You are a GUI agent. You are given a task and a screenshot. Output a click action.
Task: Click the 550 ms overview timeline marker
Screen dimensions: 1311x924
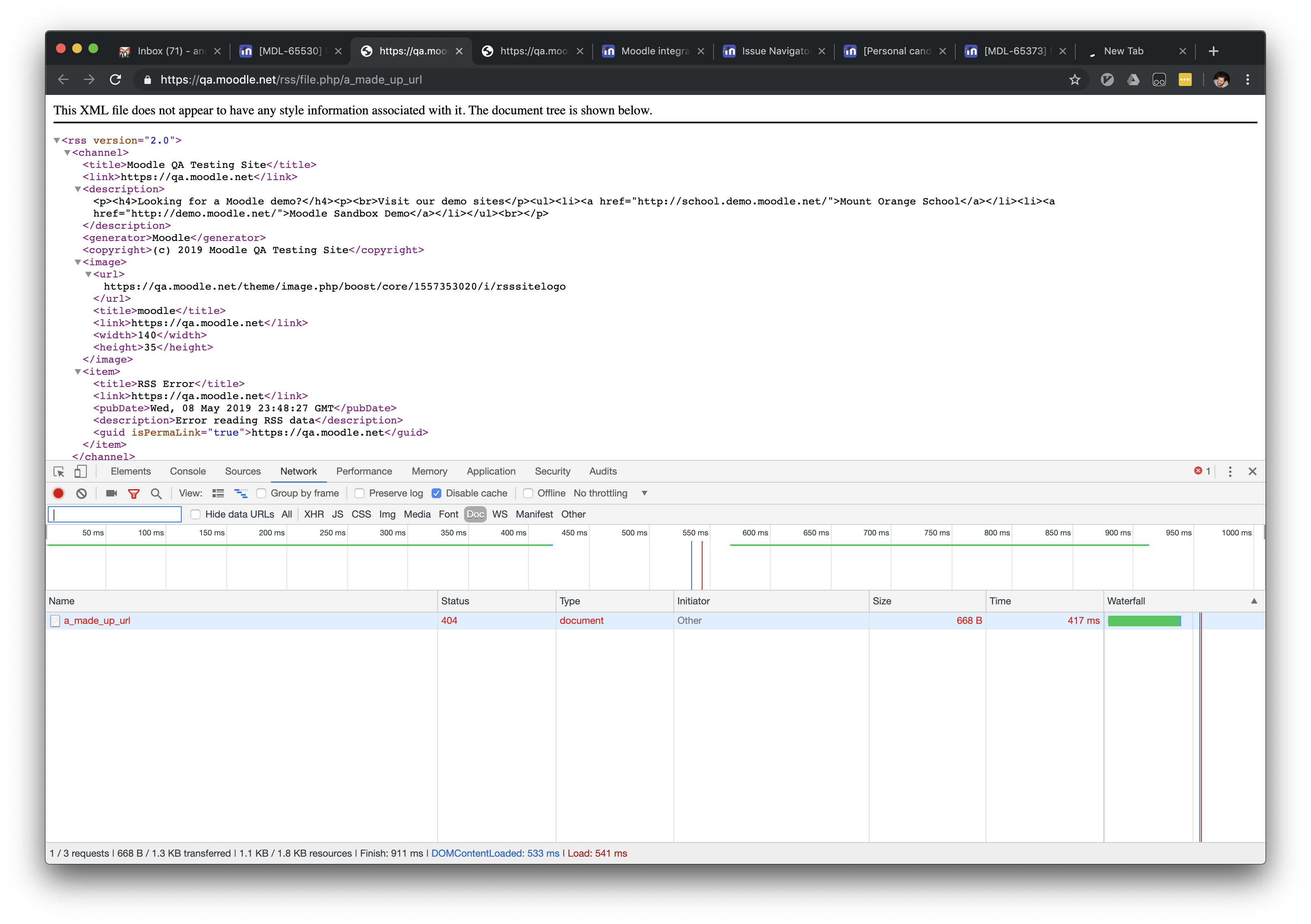click(x=695, y=533)
